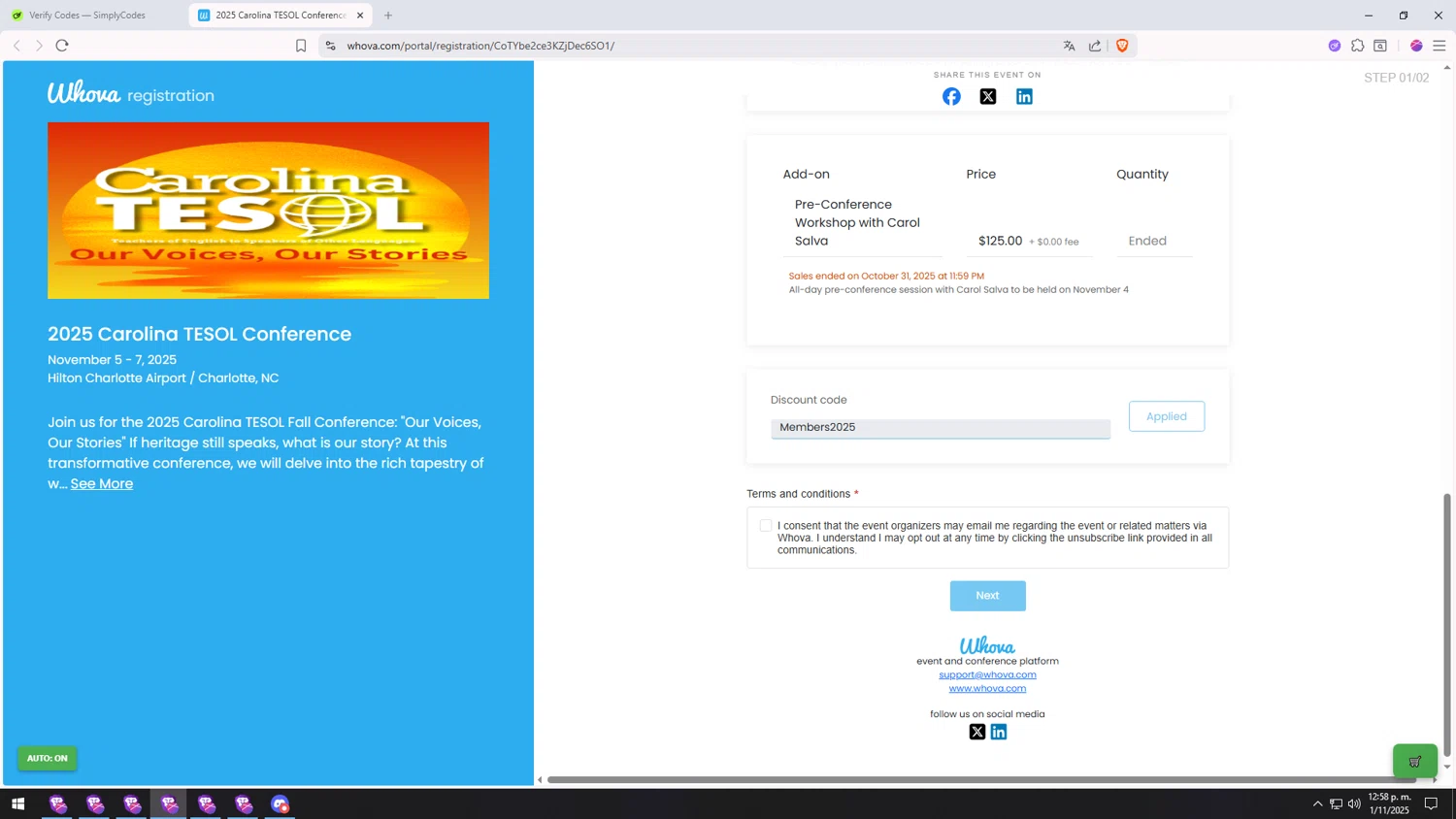
Task: Click the network icon in system tray
Action: [x=1336, y=803]
